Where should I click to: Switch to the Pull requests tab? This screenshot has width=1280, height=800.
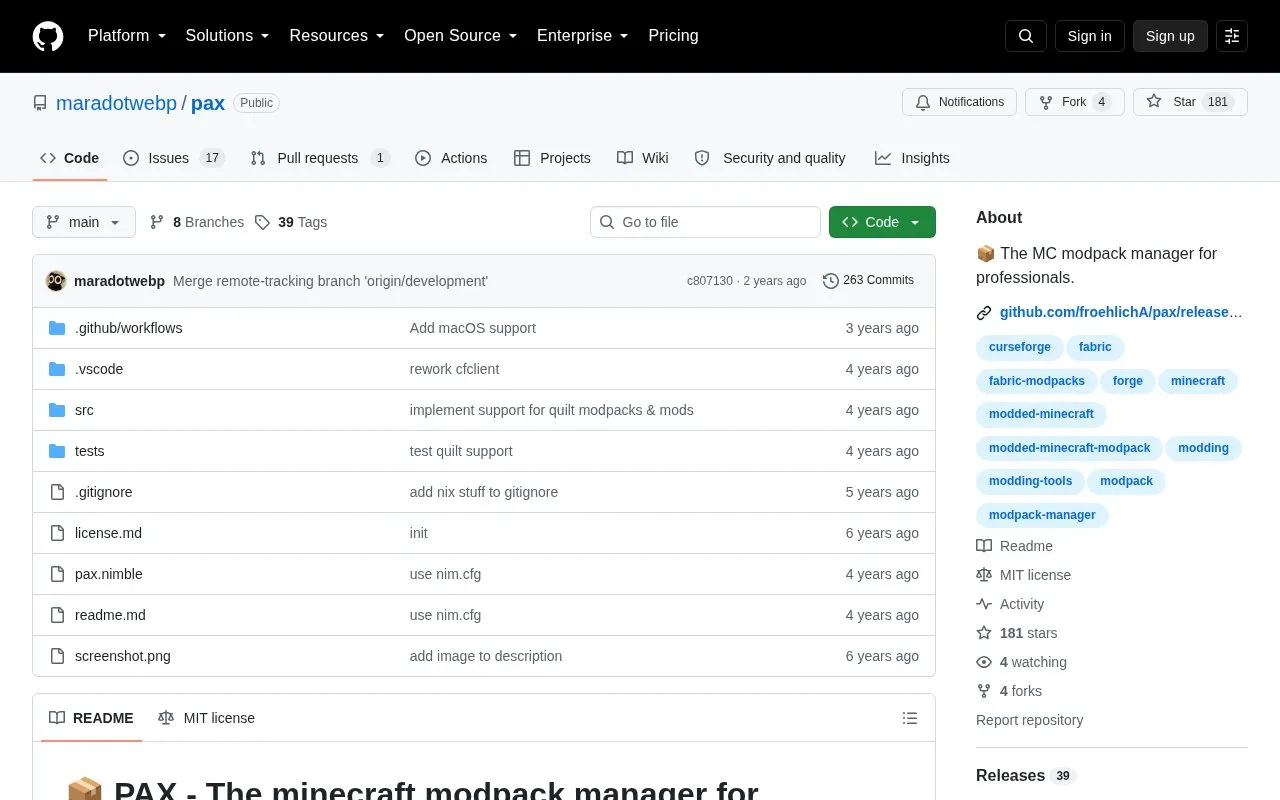tap(320, 158)
